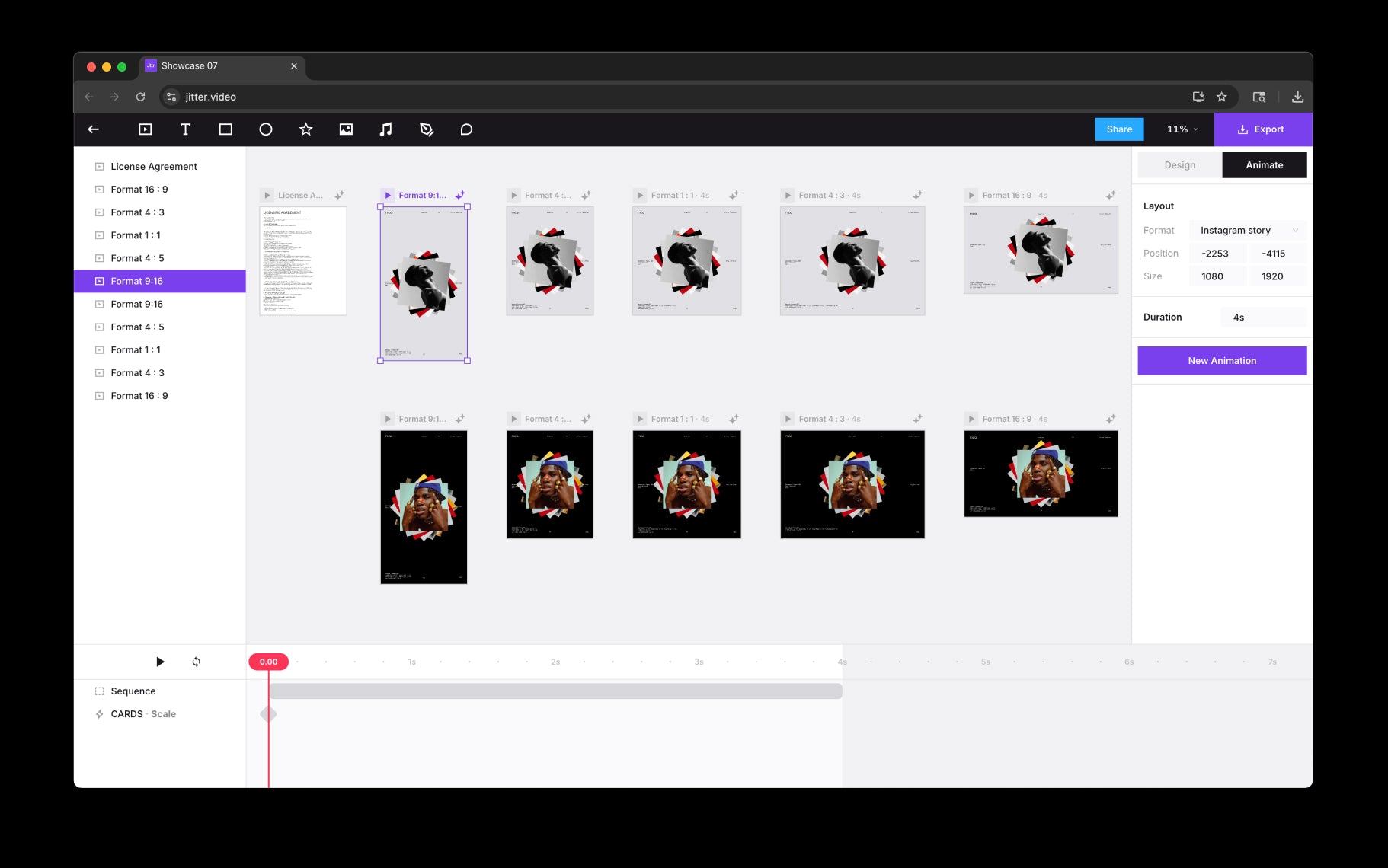Screen dimensions: 1388x868
Task: Add audio with the music note tool
Action: pos(386,129)
